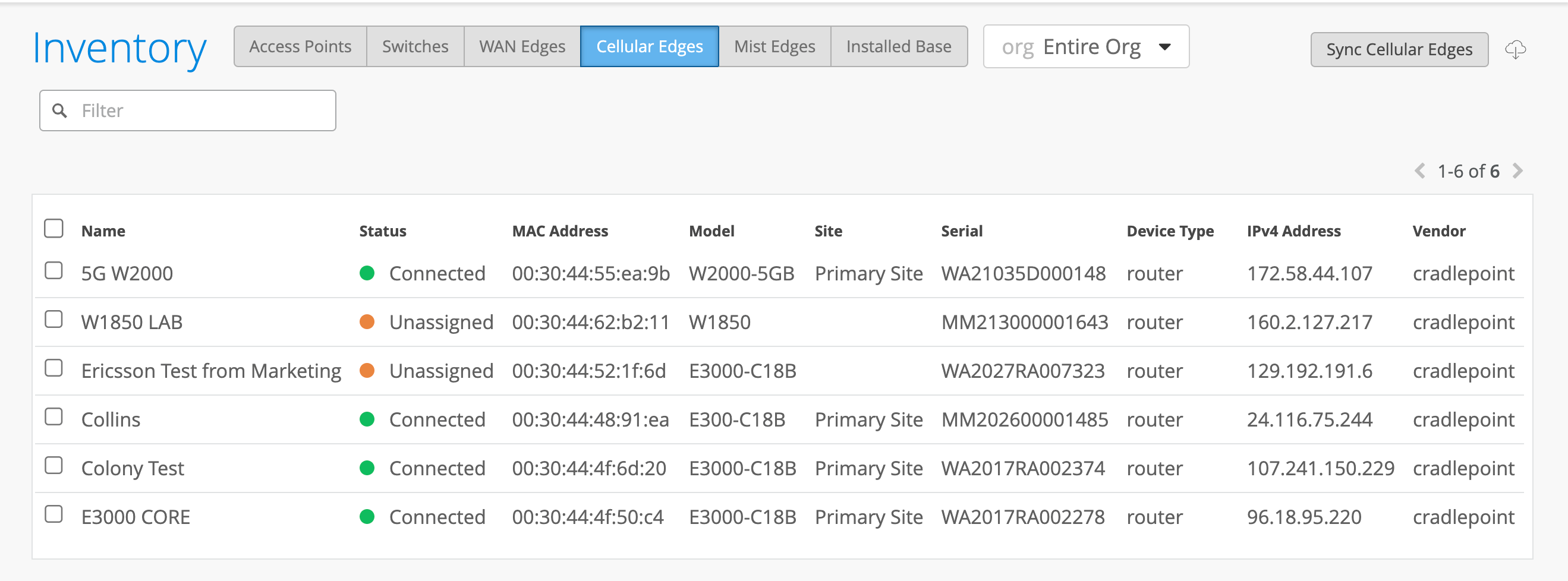Open the Mist Edges tab
Viewport: 1568px width, 581px height.
(774, 46)
